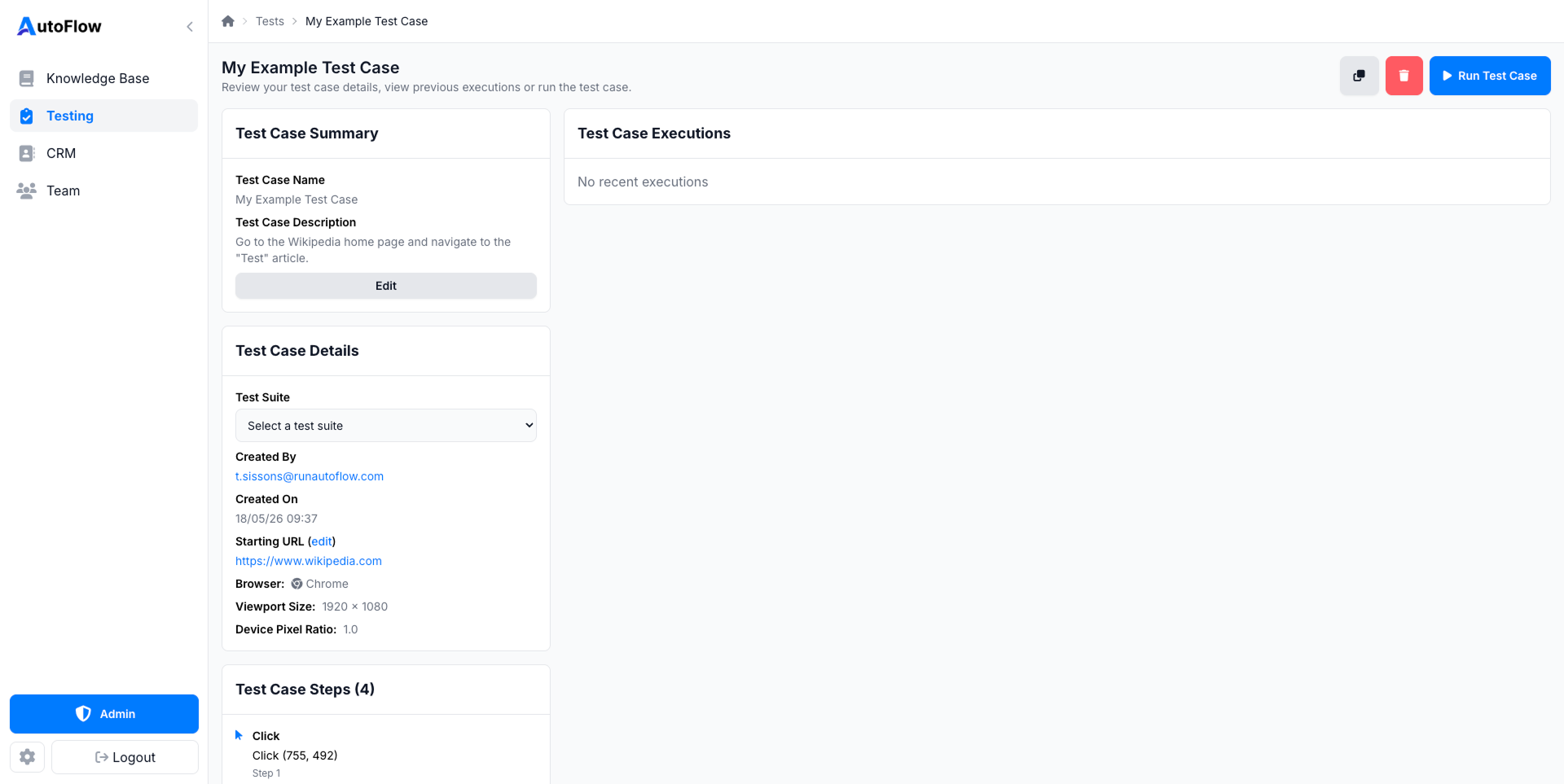The height and width of the screenshot is (784, 1564).
Task: Click the test case description text
Action: tap(373, 250)
